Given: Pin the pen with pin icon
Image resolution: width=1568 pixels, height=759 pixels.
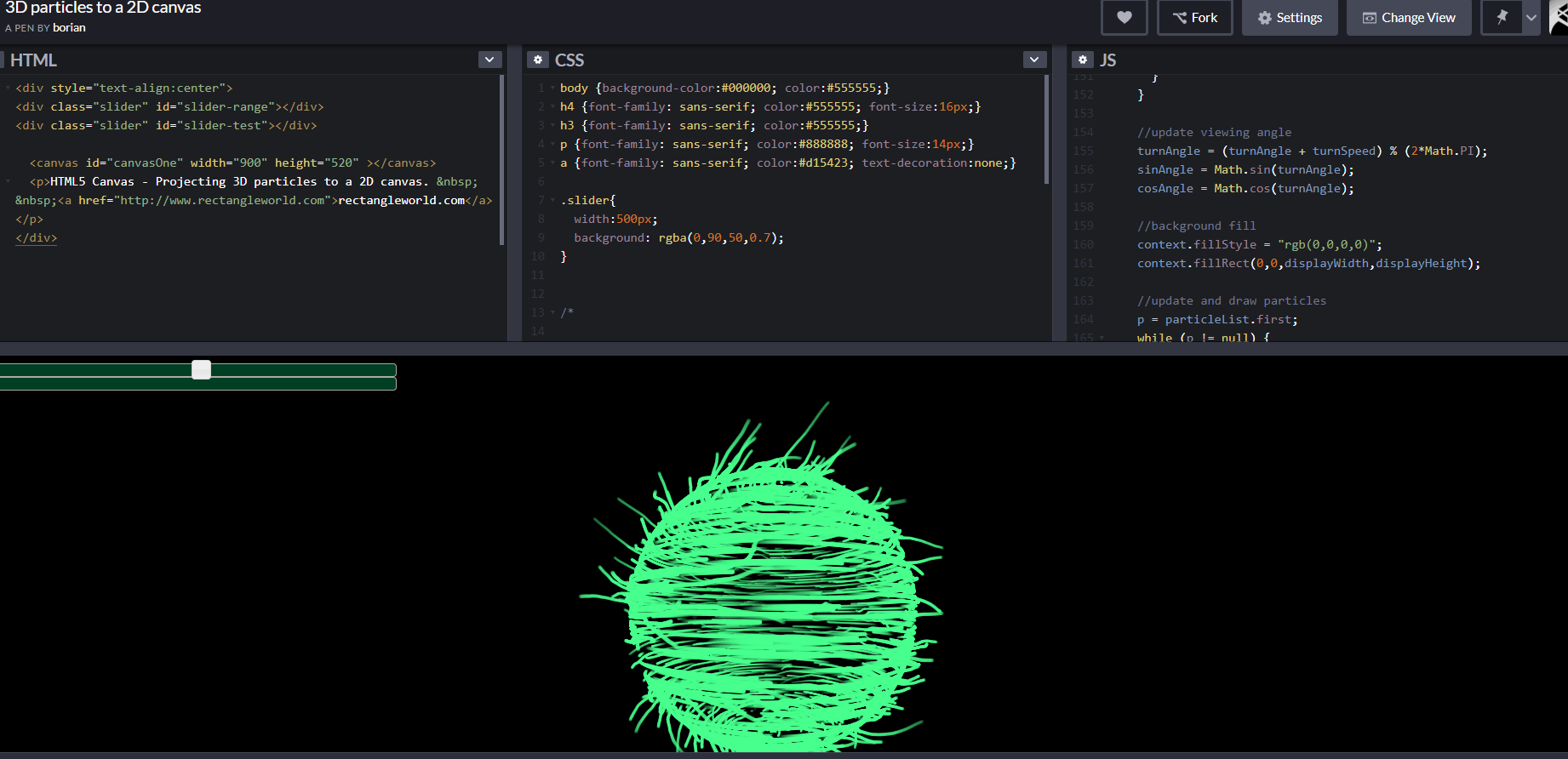Looking at the screenshot, I should click(x=1502, y=17).
